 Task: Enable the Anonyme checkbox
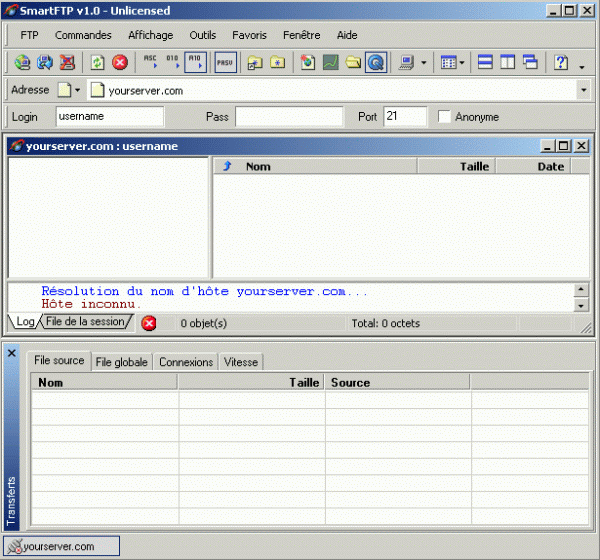coord(444,116)
